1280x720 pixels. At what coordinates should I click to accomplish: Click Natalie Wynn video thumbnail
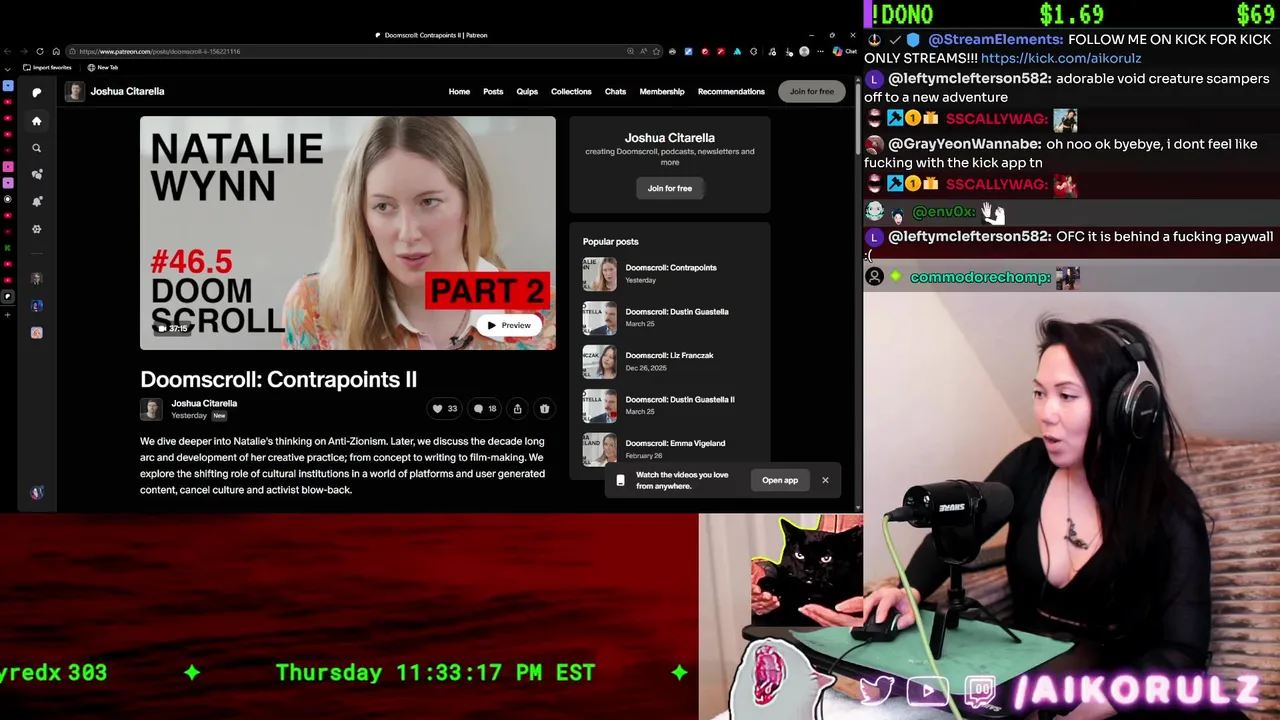pos(347,233)
